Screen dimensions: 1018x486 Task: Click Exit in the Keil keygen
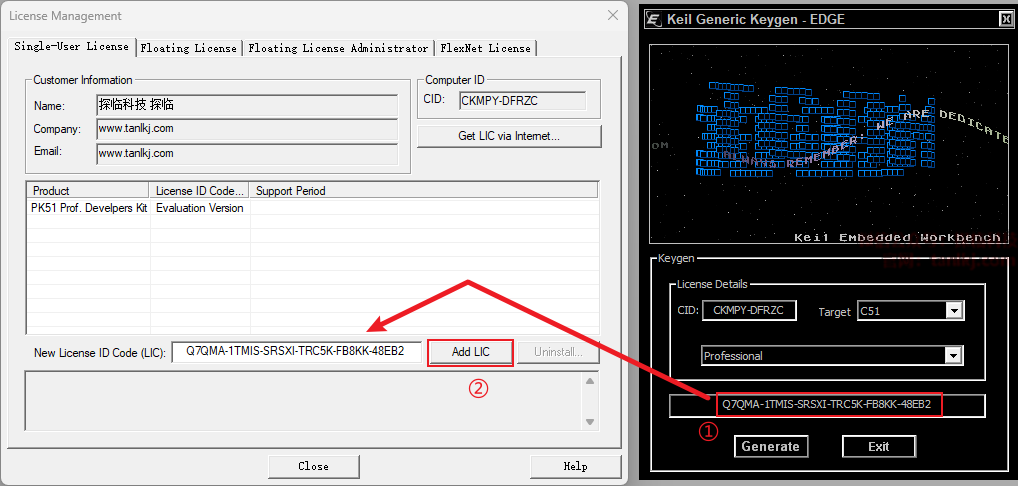(878, 446)
